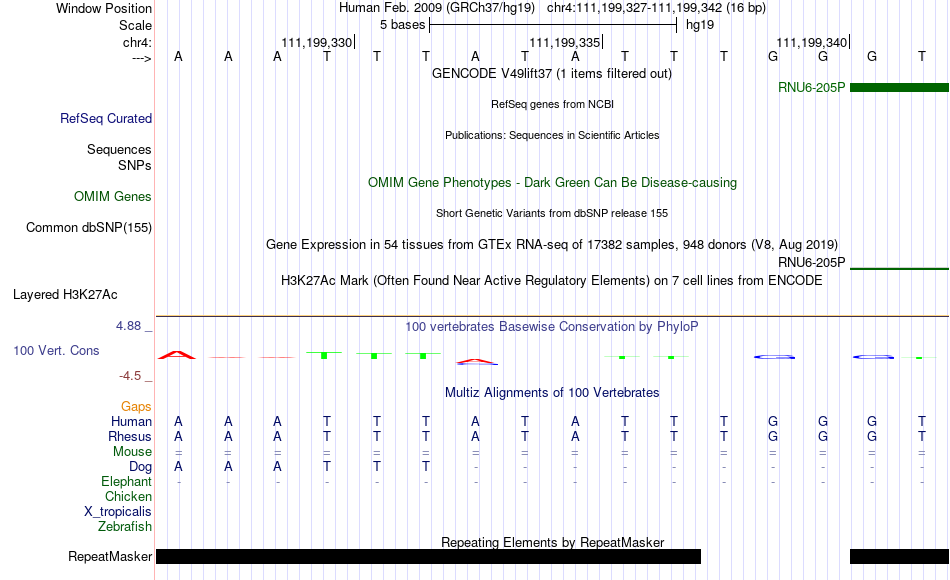
Task: Click the GENCODE V49lift37 track title
Action: (x=551, y=74)
